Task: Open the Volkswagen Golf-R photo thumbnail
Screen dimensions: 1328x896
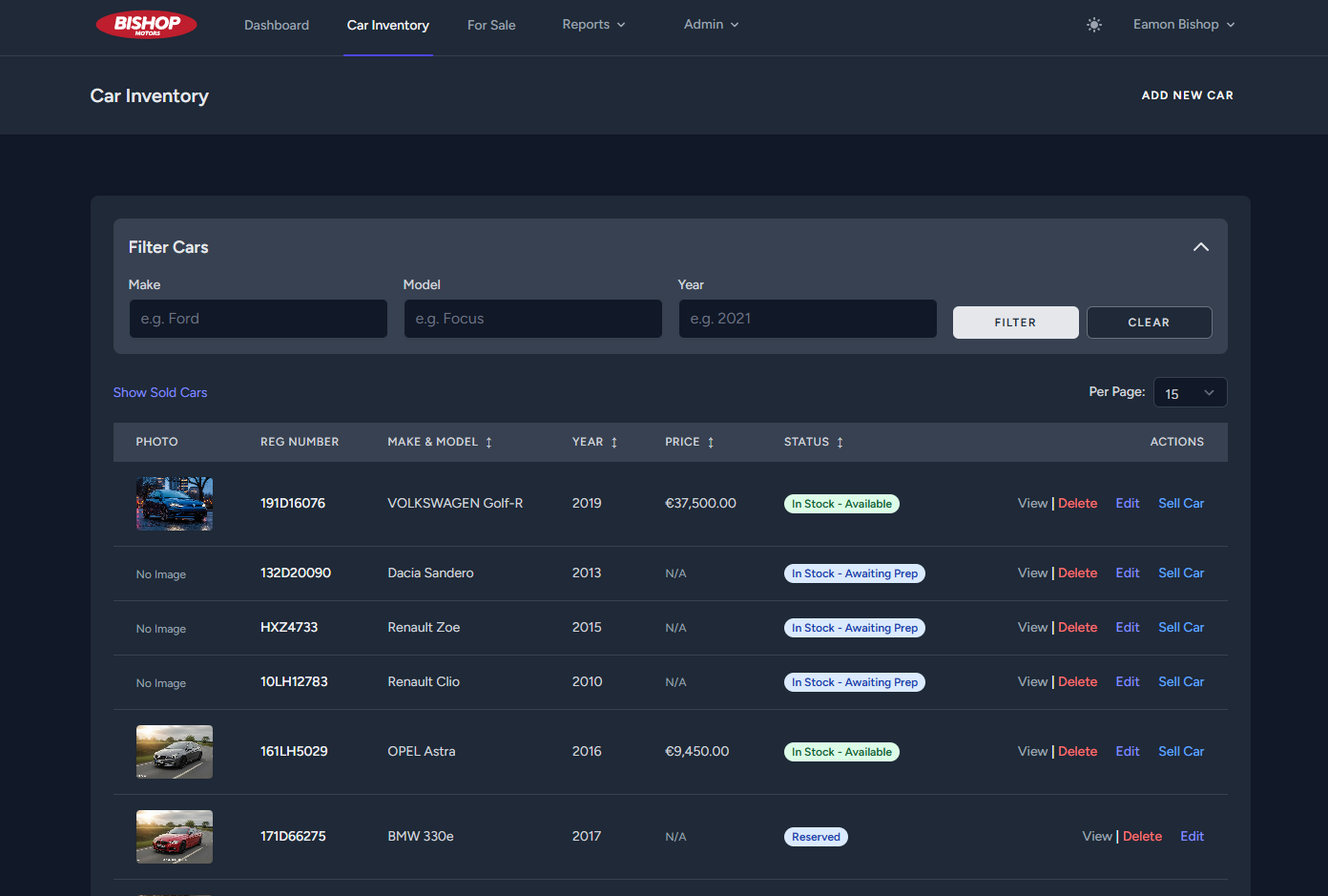Action: click(175, 504)
